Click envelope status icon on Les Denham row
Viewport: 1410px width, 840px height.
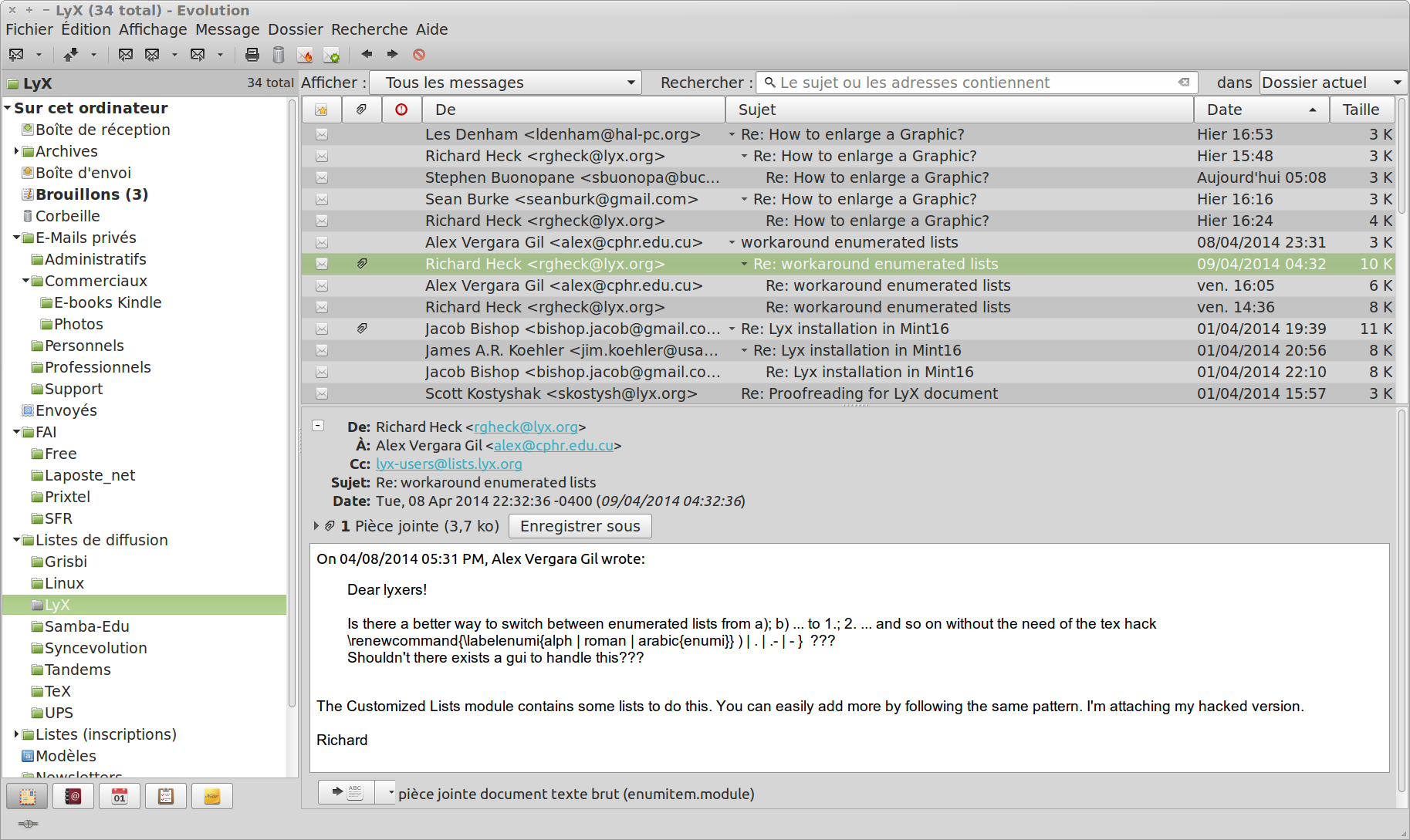tap(322, 134)
